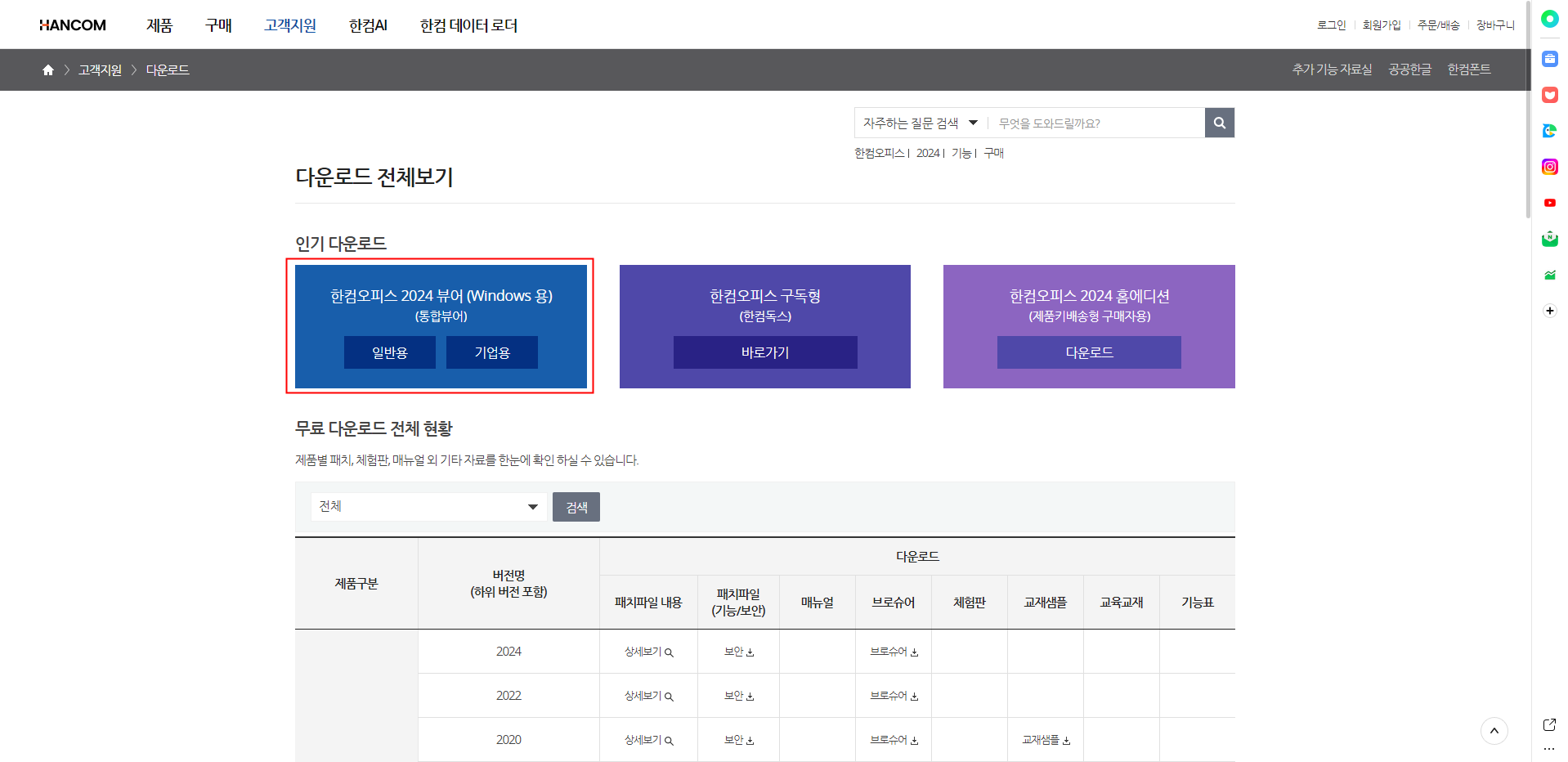Open the Naver Mail sidebar icon
The image size is (1568, 762).
1549,239
